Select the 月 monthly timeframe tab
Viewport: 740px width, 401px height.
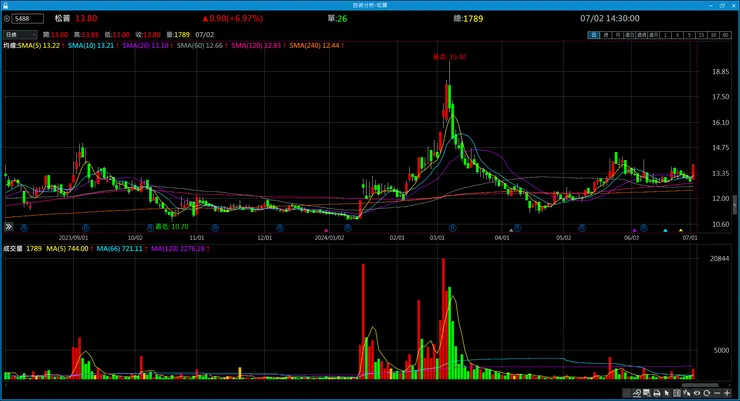(x=618, y=35)
